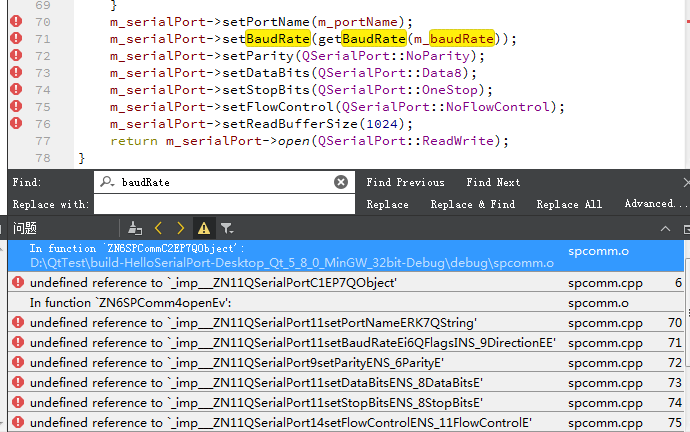This screenshot has height=432, width=690.
Task: Click the spcomm.cpp file entry for line 70
Action: 605,323
